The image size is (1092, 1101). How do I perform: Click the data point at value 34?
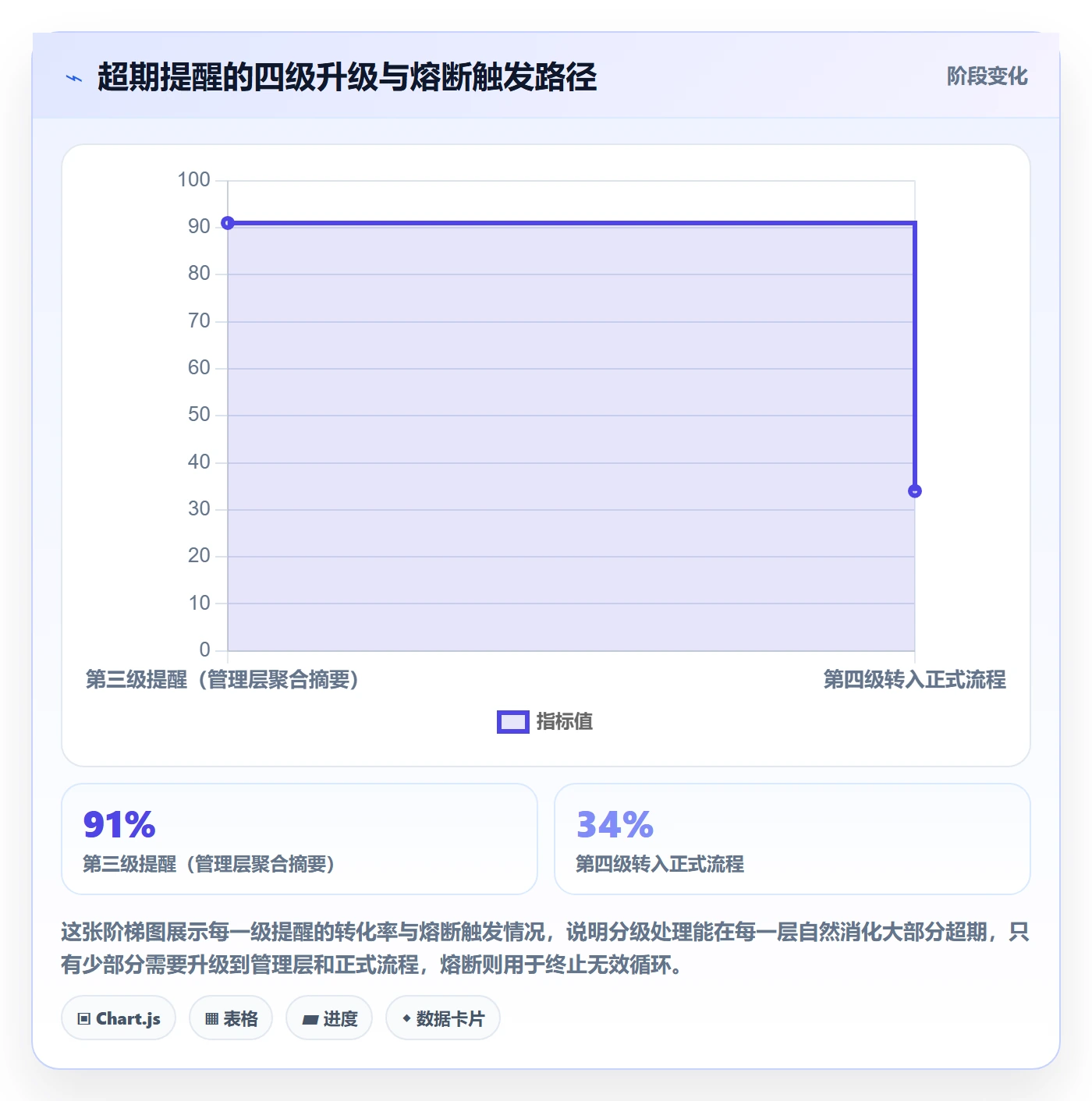pos(915,491)
